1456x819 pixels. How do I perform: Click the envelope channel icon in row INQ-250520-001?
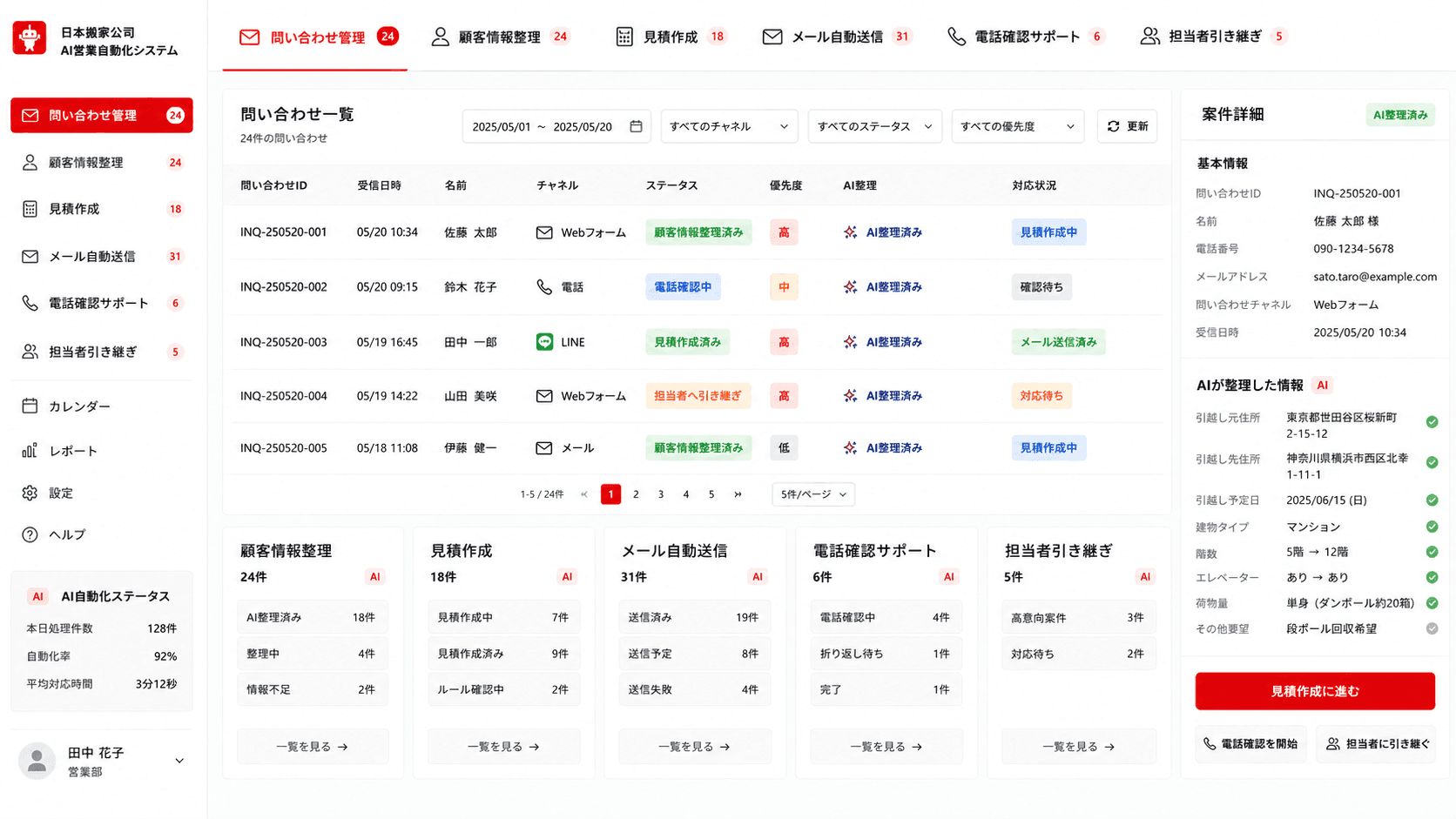(544, 232)
